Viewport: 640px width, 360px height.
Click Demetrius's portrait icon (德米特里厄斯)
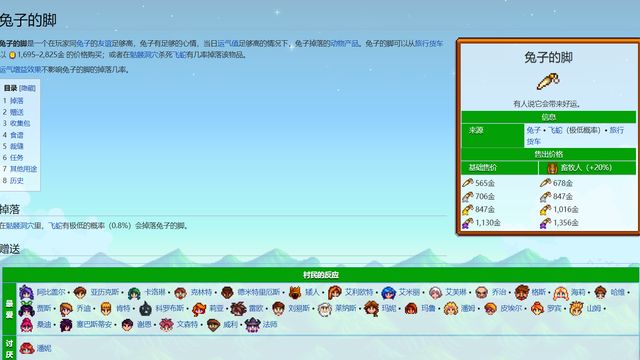point(227,292)
